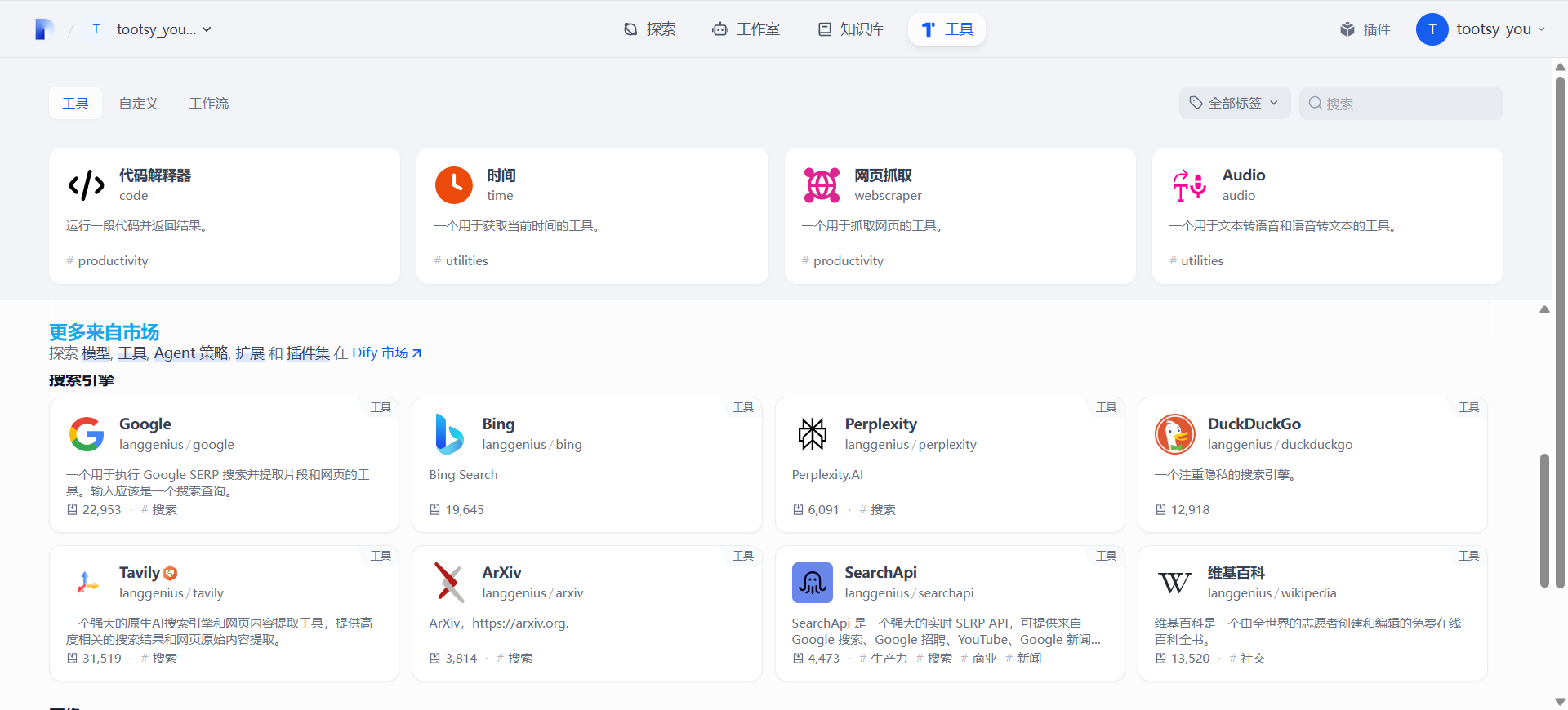This screenshot has height=710, width=1568.
Task: Click the 搜索 search input field
Action: (x=1401, y=103)
